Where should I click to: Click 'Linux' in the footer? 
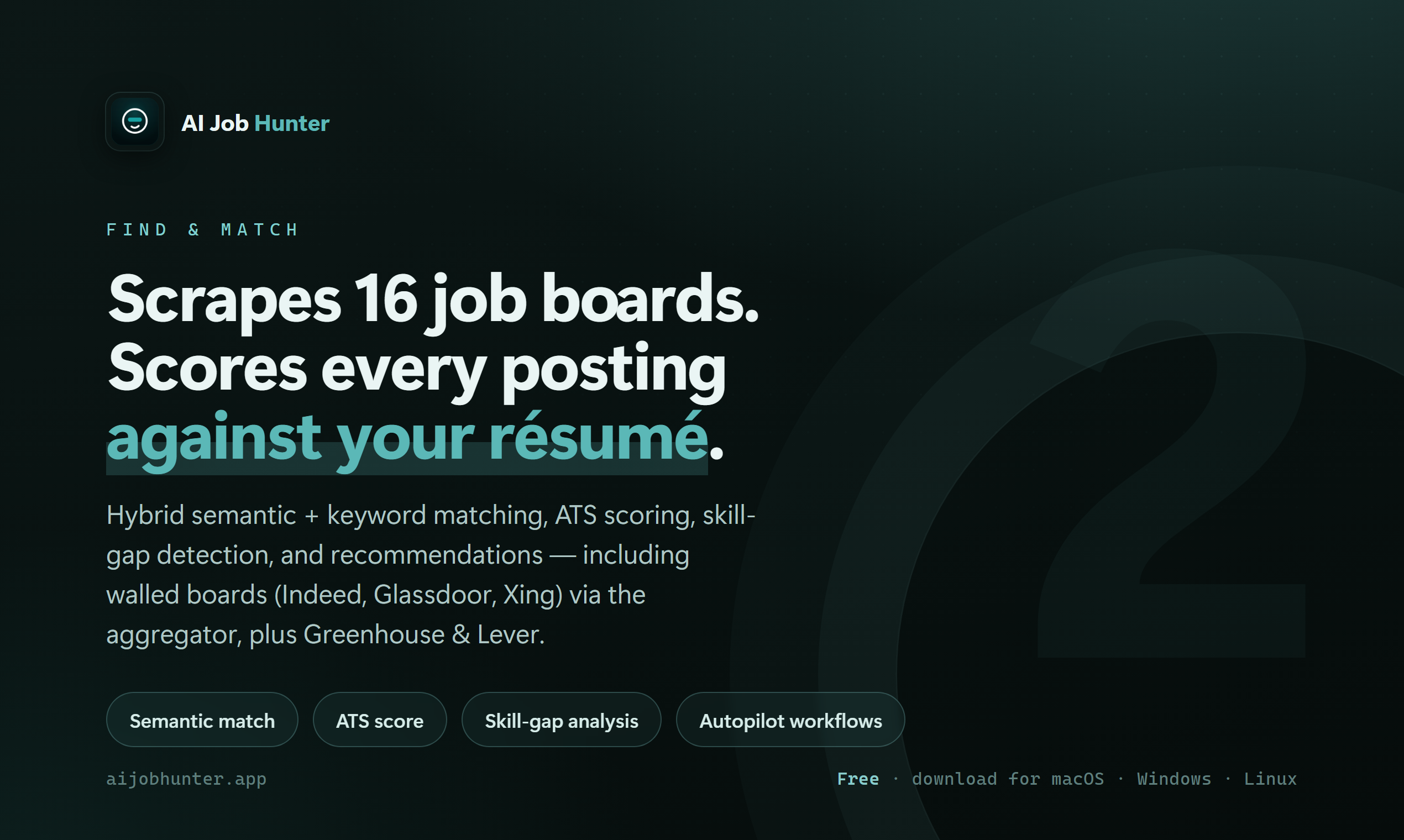(x=1270, y=779)
